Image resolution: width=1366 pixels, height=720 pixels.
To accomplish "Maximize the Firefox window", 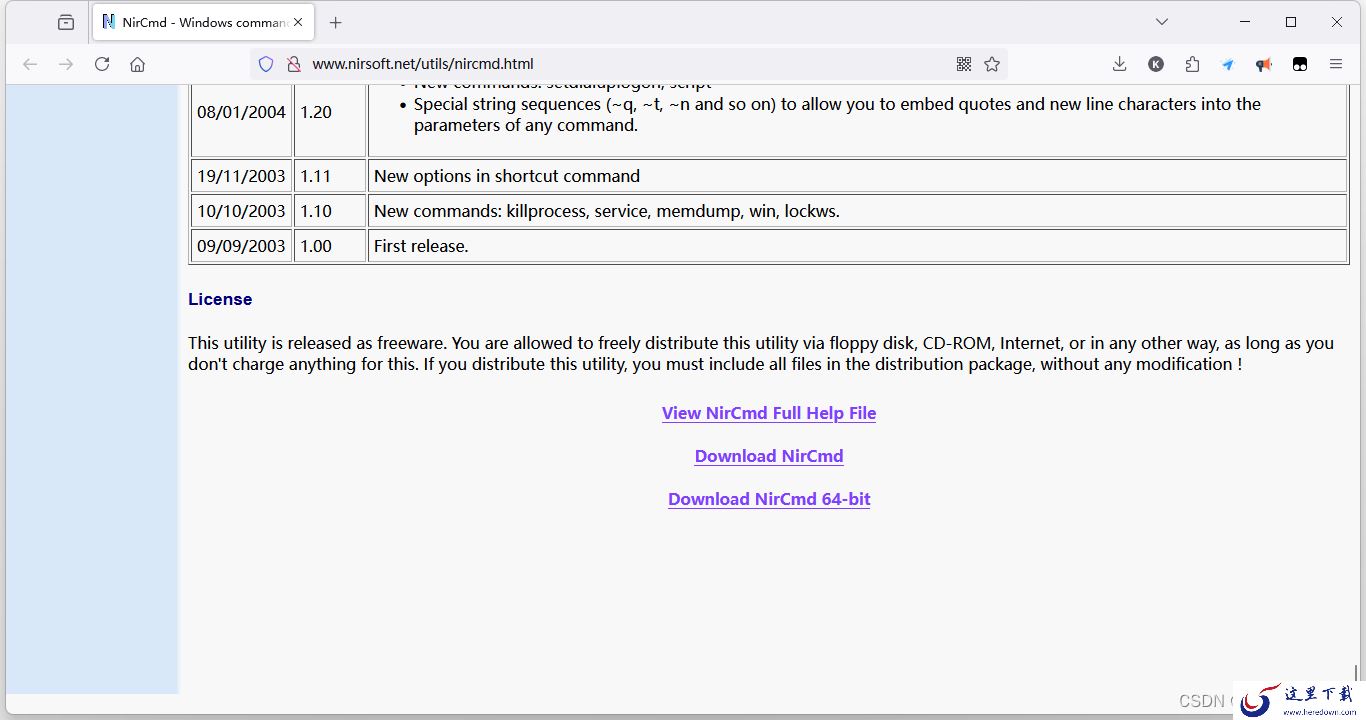I will 1291,22.
